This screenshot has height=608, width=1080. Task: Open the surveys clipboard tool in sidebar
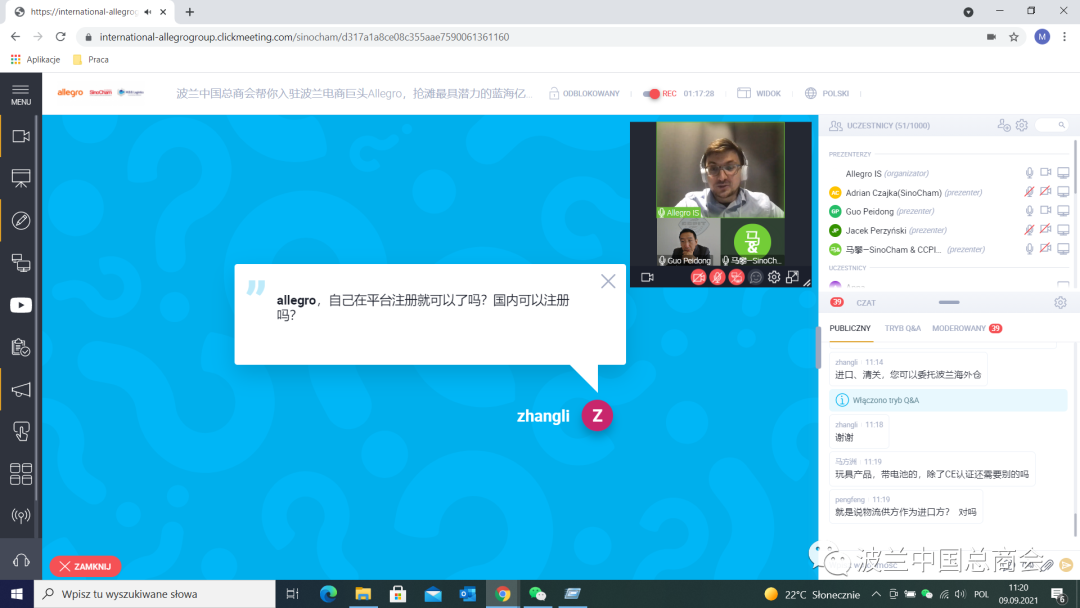pos(20,347)
